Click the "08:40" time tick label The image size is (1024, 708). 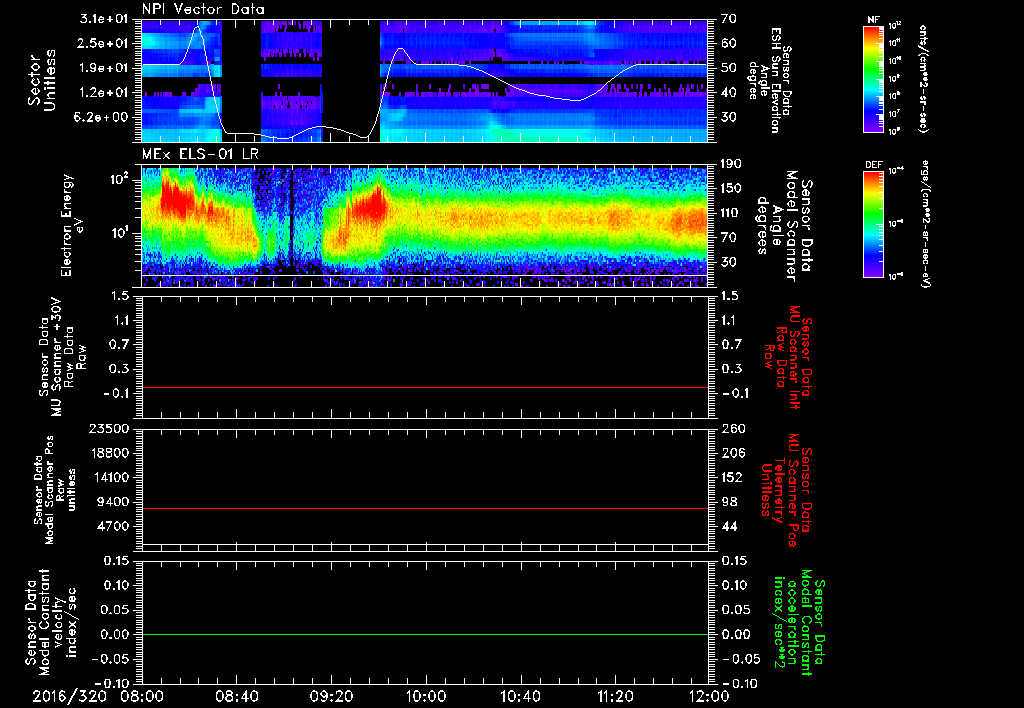click(236, 696)
